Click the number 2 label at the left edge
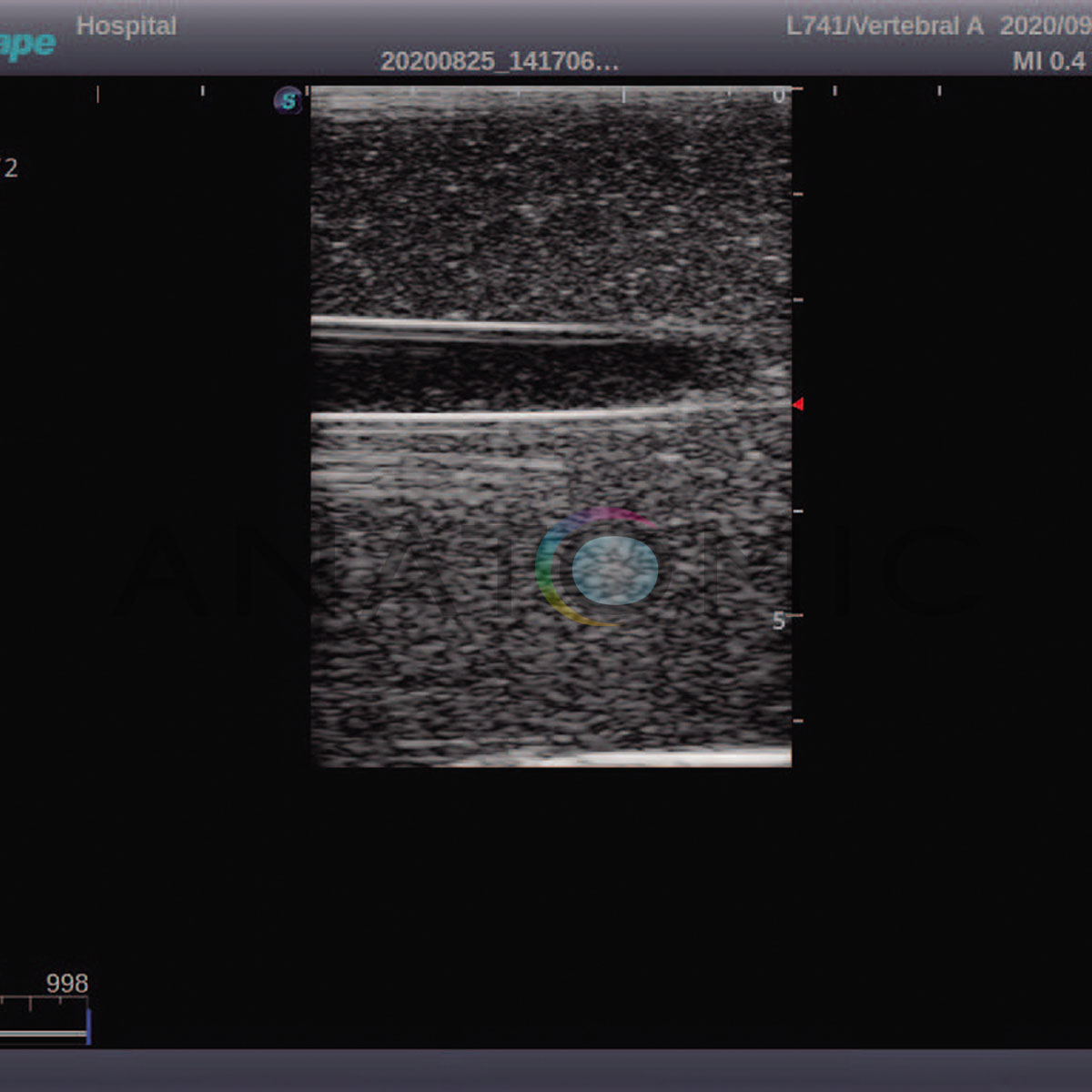The height and width of the screenshot is (1092, 1092). (x=11, y=168)
